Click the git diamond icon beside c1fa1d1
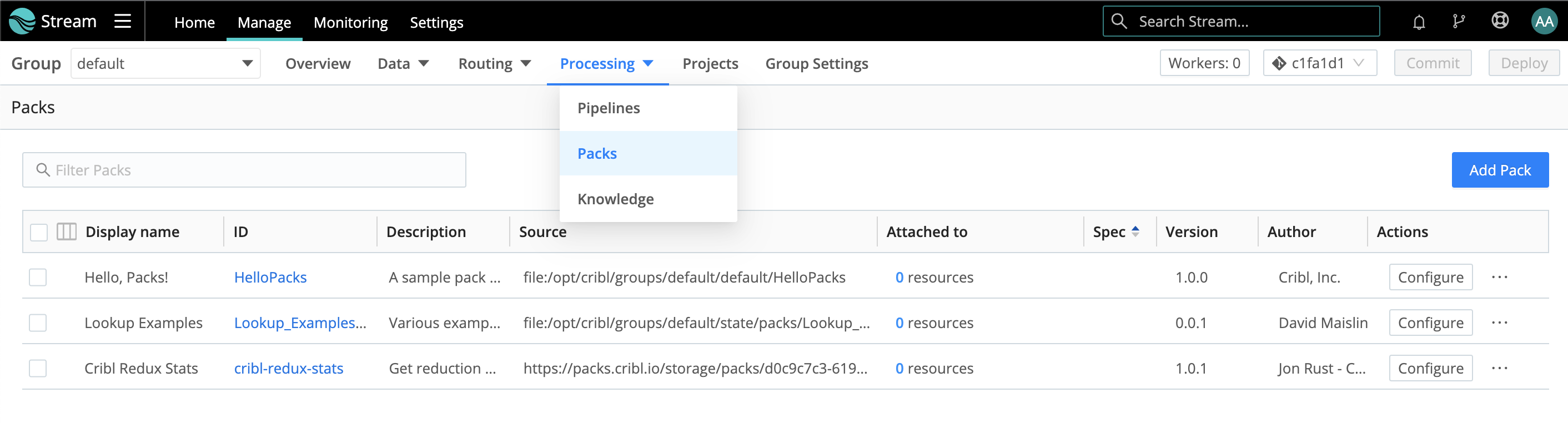 coord(1279,63)
